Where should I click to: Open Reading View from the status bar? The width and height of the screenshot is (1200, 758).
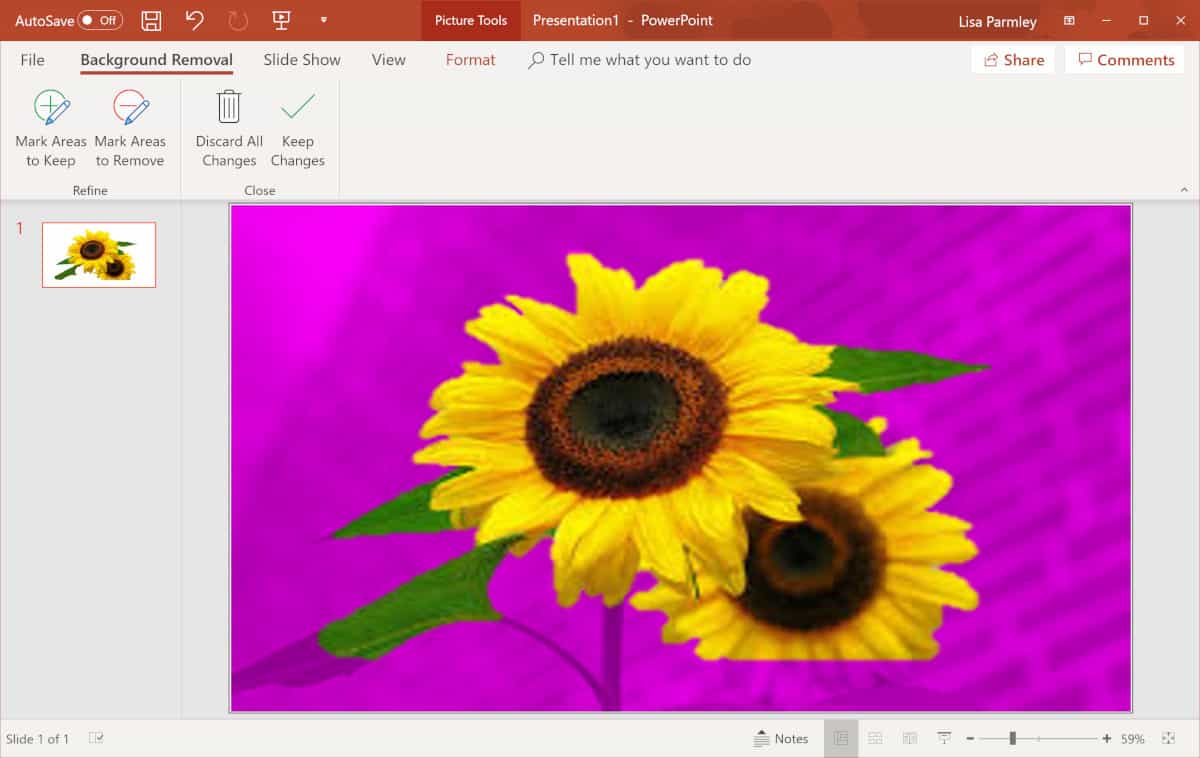point(909,738)
